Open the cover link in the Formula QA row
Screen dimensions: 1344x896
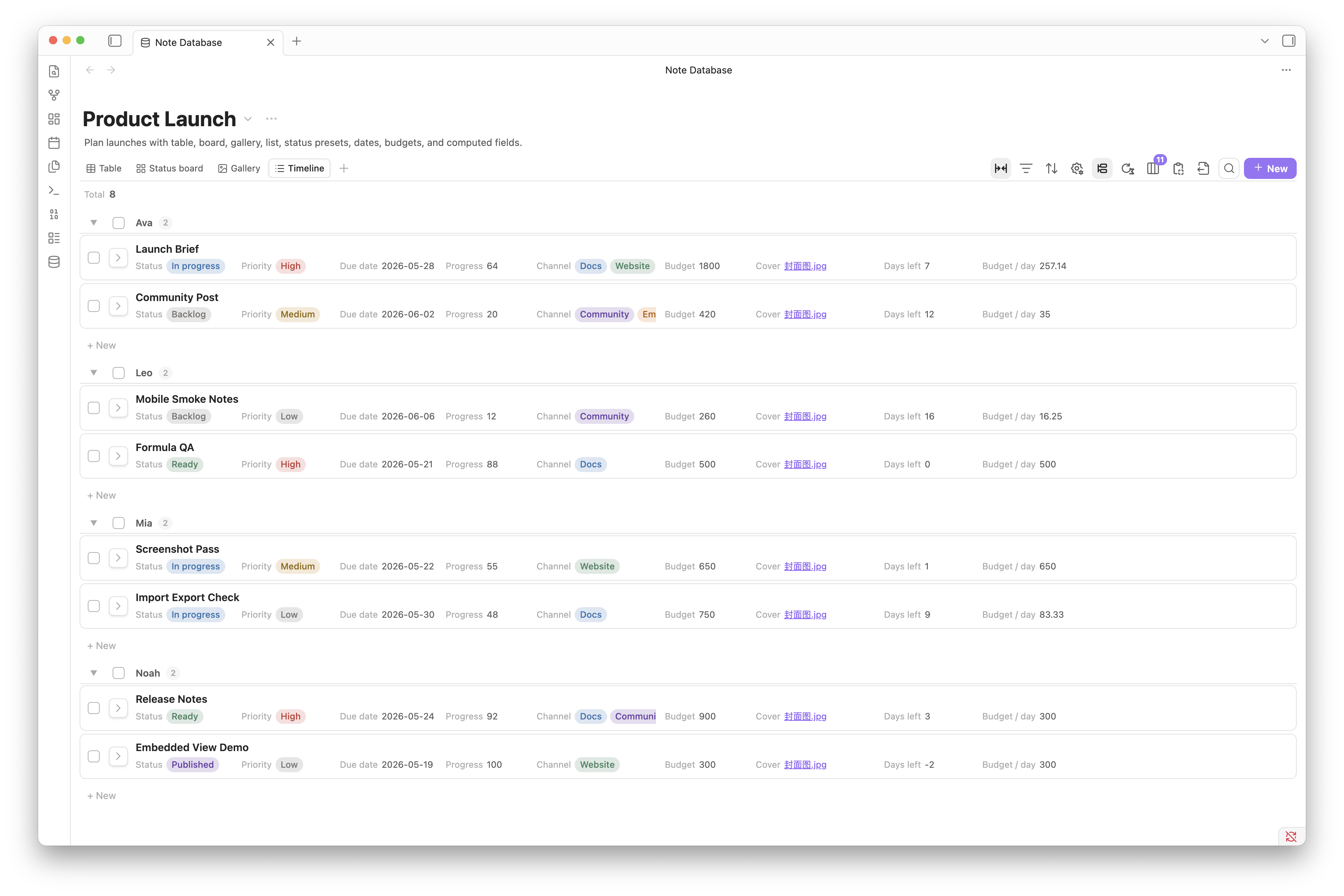[805, 464]
